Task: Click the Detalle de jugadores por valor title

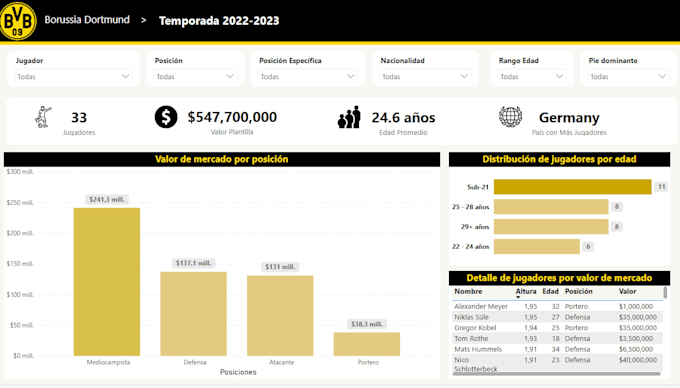Action: pyautogui.click(x=559, y=278)
